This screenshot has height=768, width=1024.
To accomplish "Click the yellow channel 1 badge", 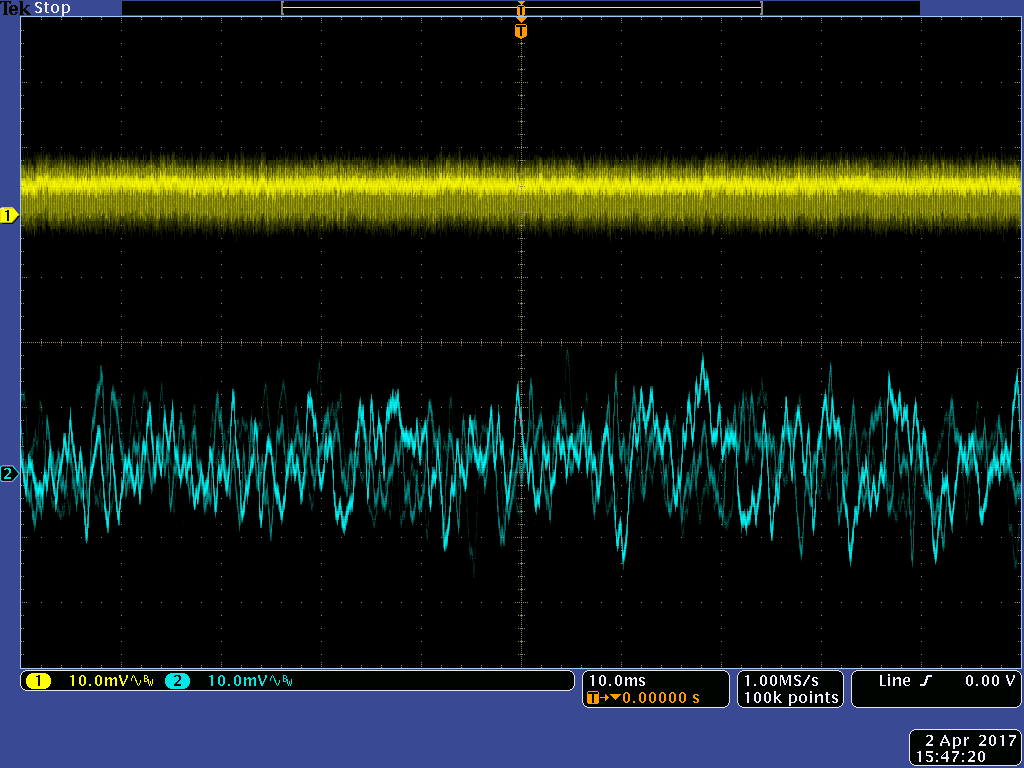I will point(38,681).
